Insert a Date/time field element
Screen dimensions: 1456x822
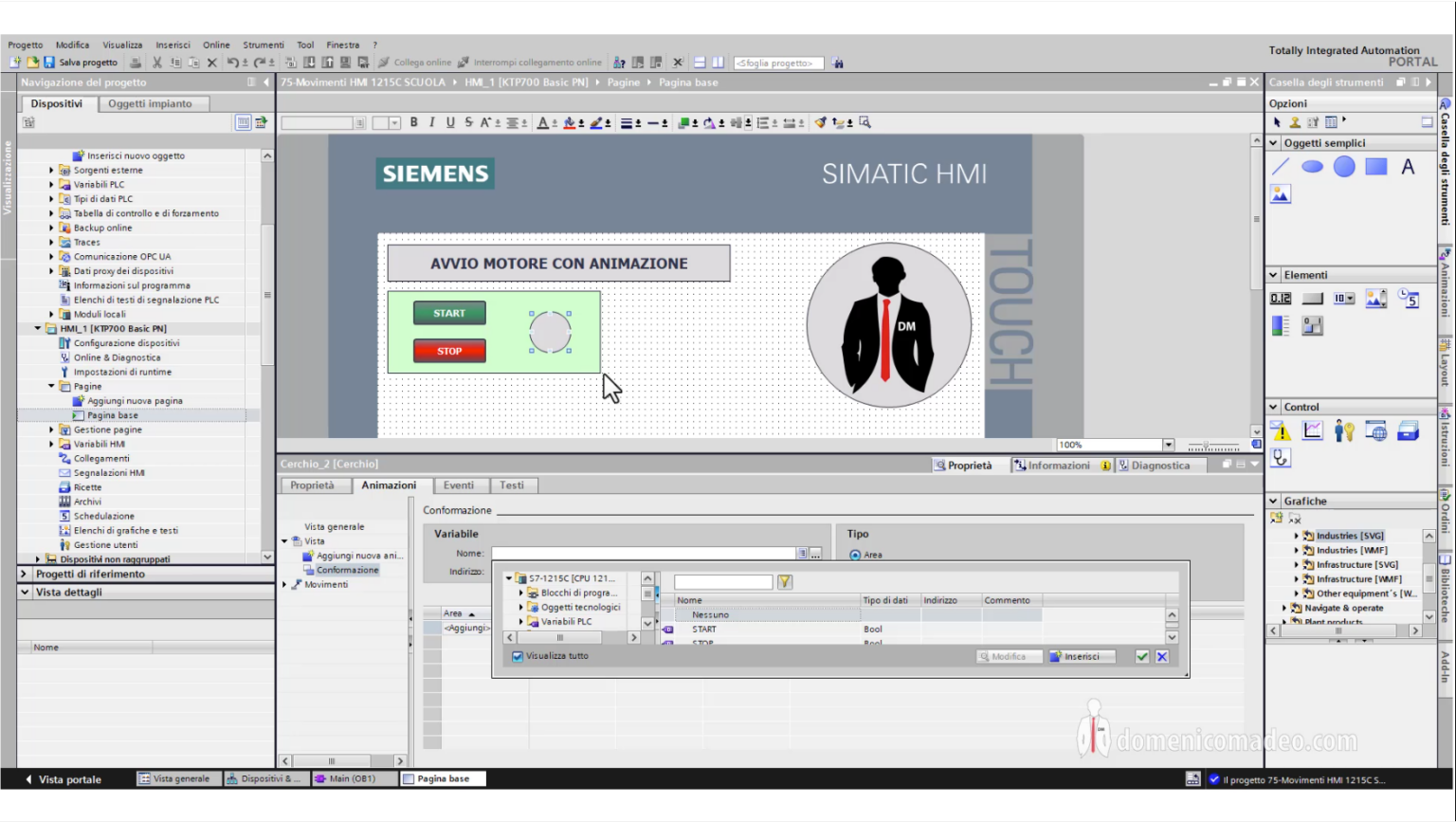click(x=1410, y=298)
